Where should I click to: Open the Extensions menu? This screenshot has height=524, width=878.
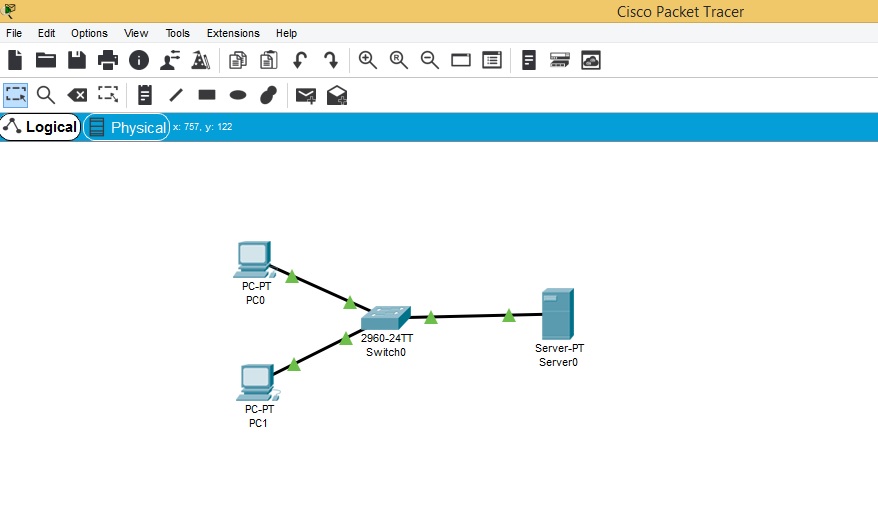click(x=233, y=33)
